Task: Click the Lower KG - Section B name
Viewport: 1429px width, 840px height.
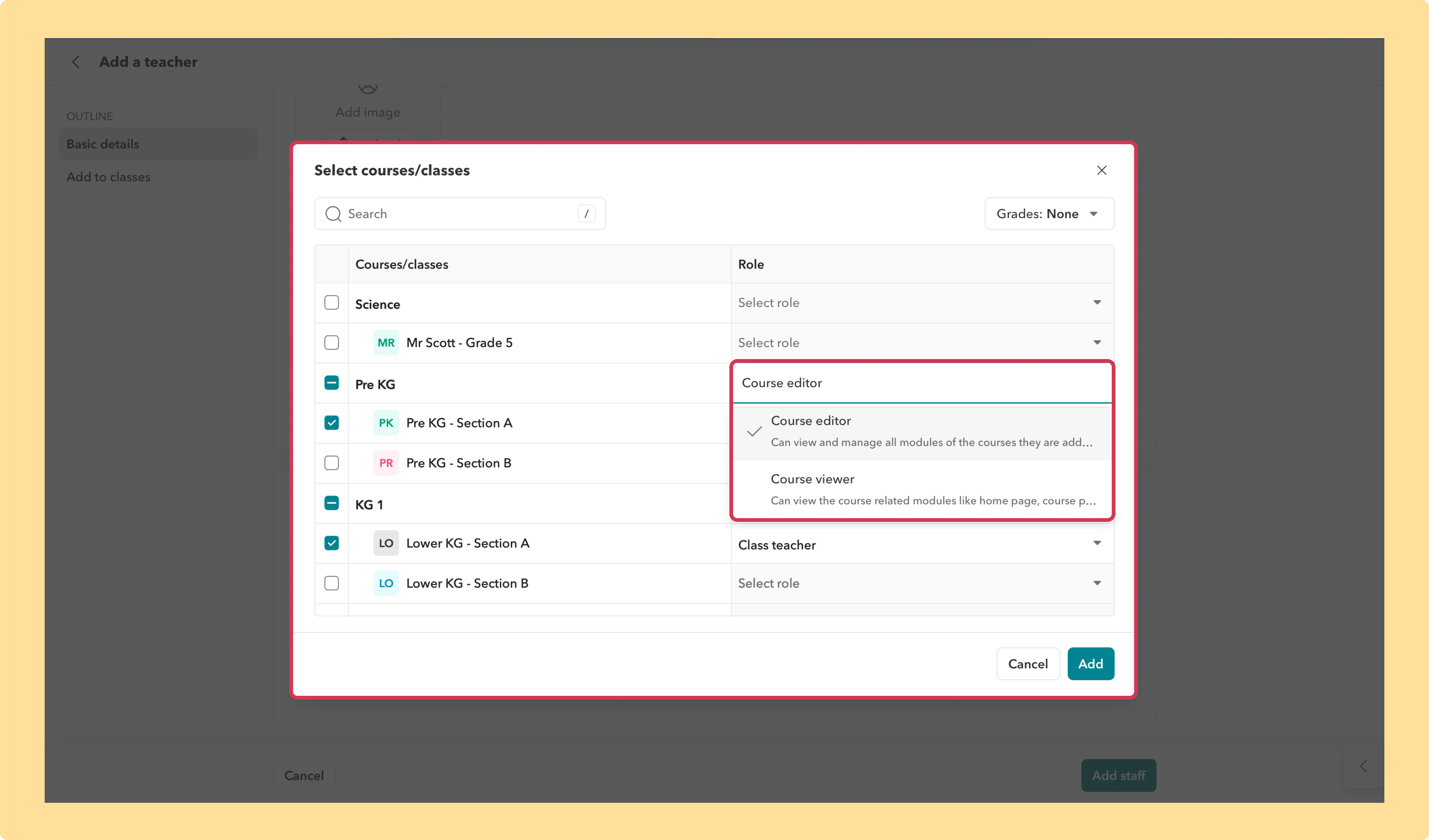Action: 467,583
